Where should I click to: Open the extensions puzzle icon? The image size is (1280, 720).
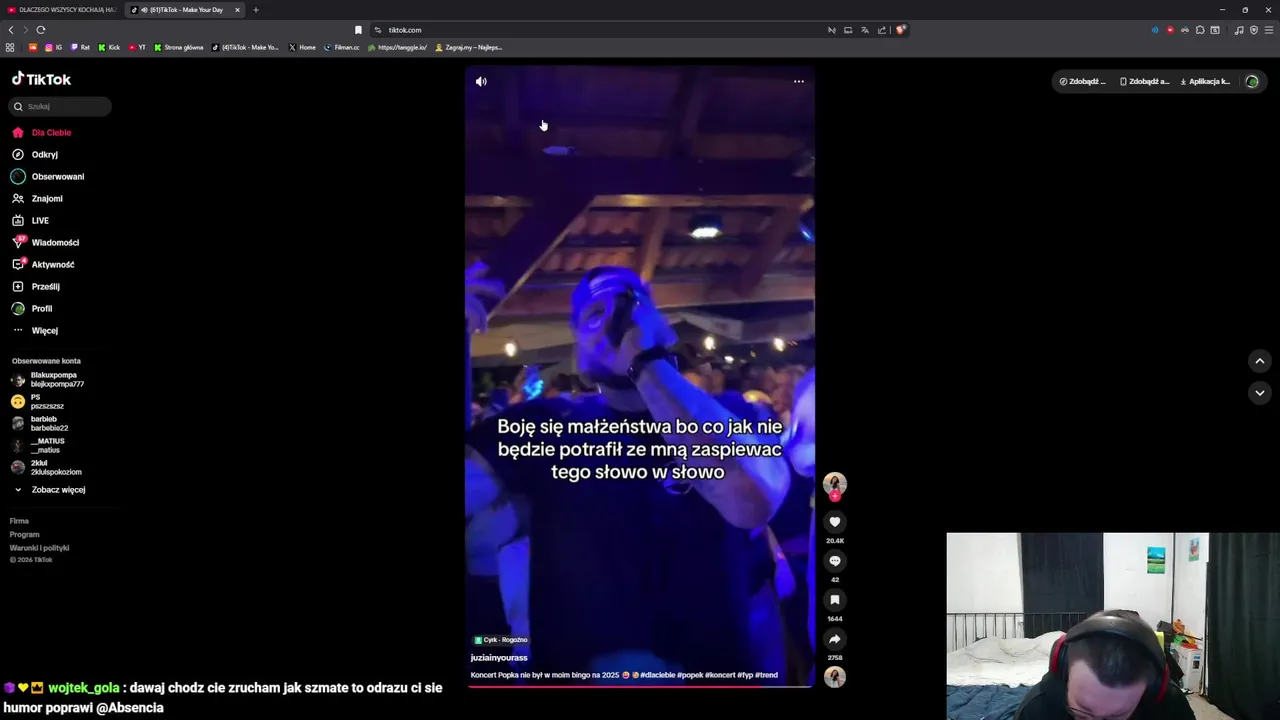[x=1200, y=30]
